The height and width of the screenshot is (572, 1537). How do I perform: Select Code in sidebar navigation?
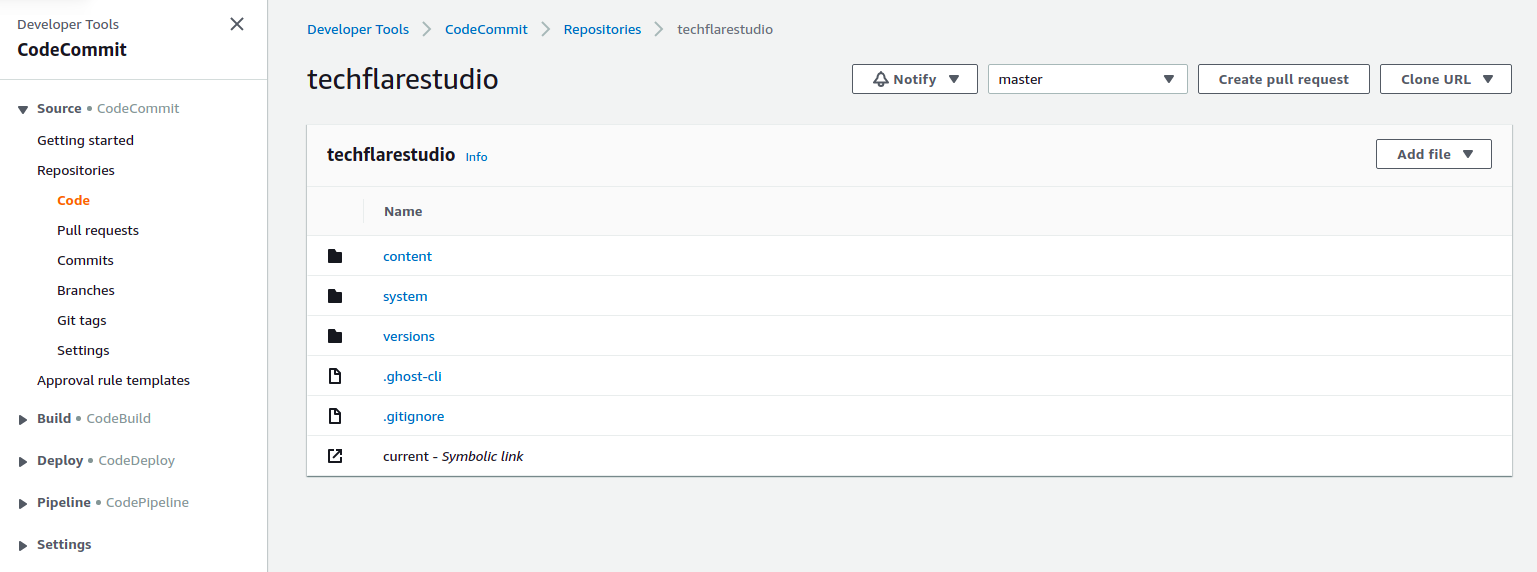point(74,200)
